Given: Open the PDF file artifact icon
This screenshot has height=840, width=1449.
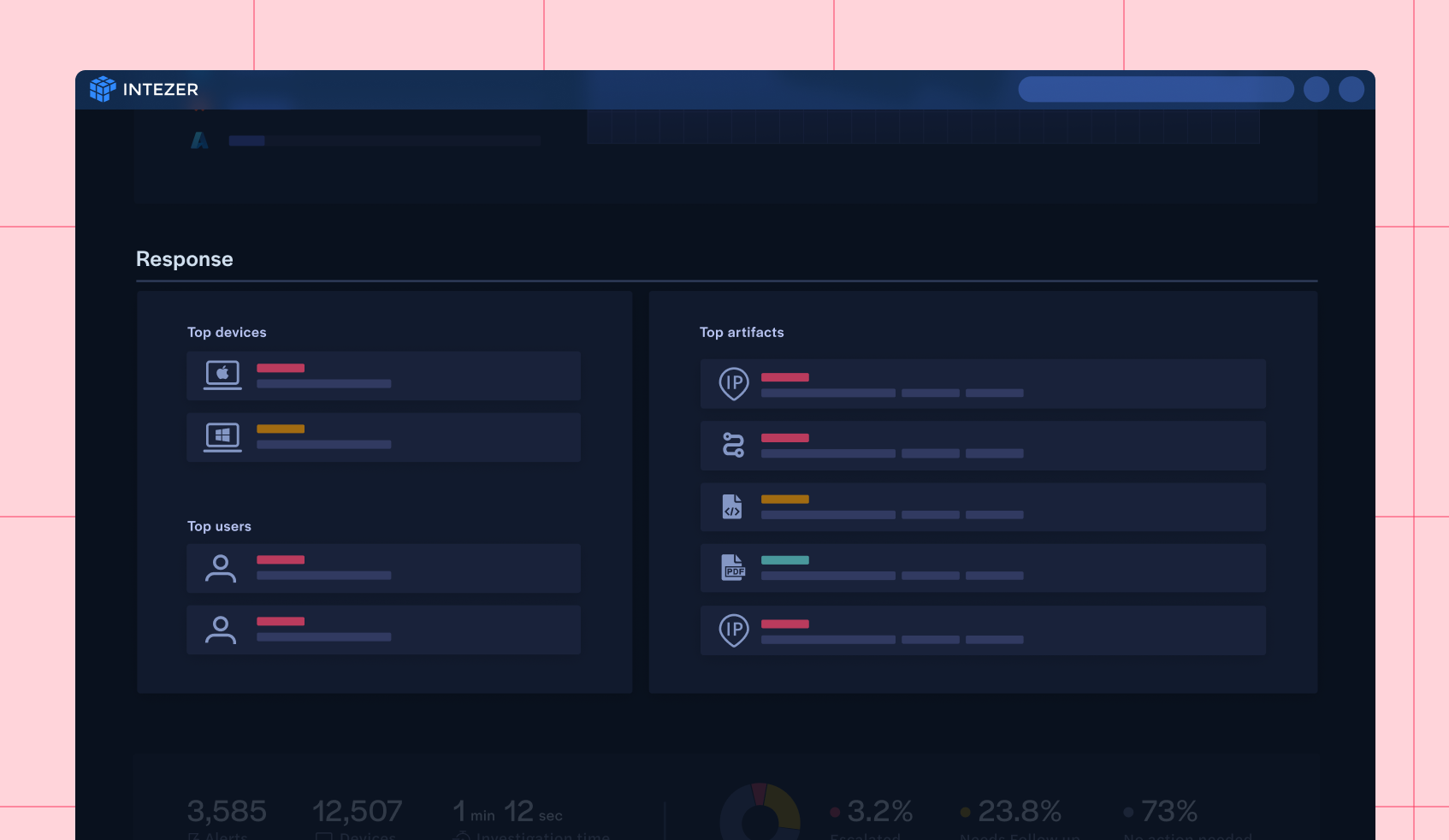Looking at the screenshot, I should 733,567.
